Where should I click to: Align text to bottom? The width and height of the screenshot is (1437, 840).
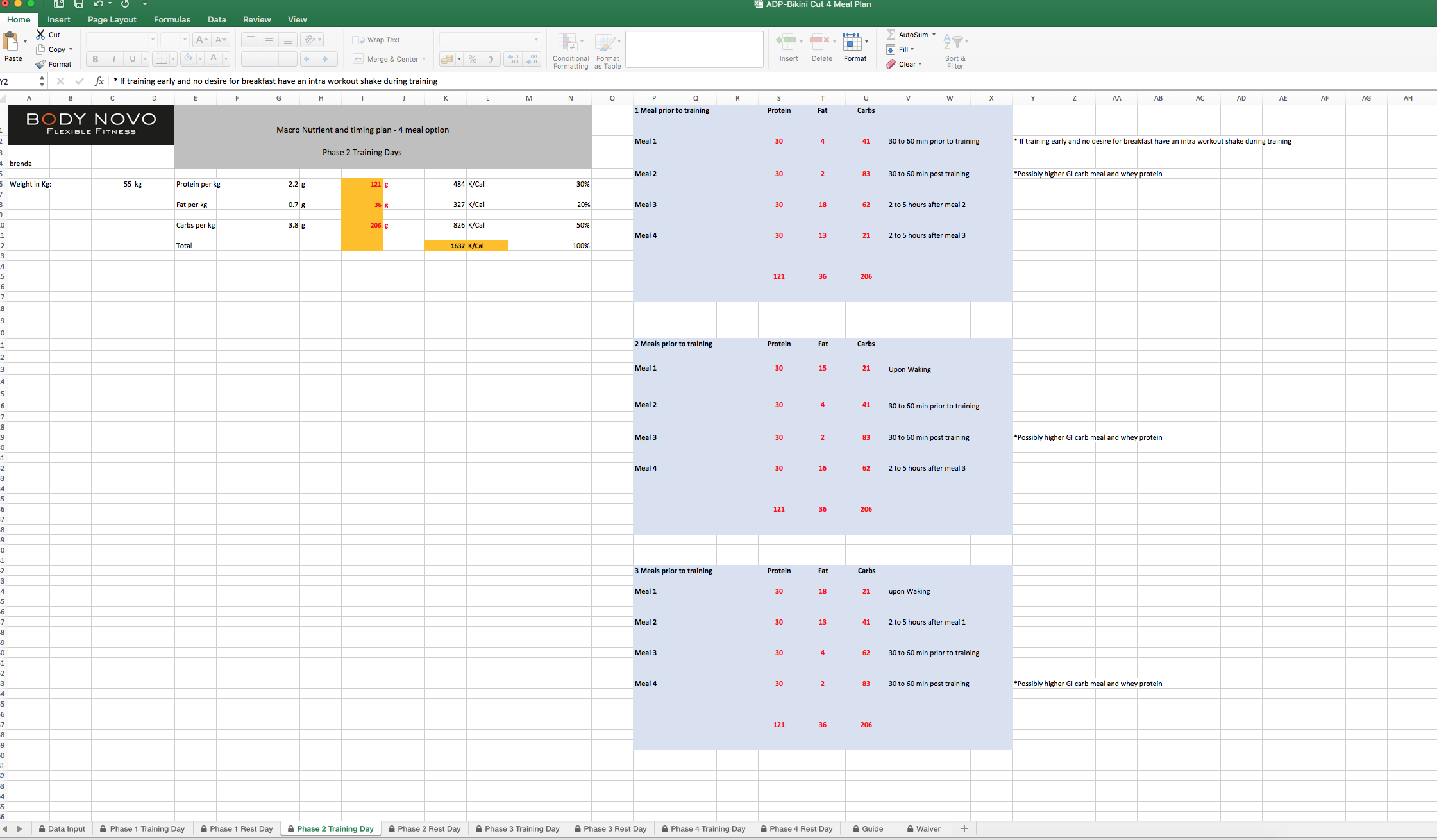point(288,40)
